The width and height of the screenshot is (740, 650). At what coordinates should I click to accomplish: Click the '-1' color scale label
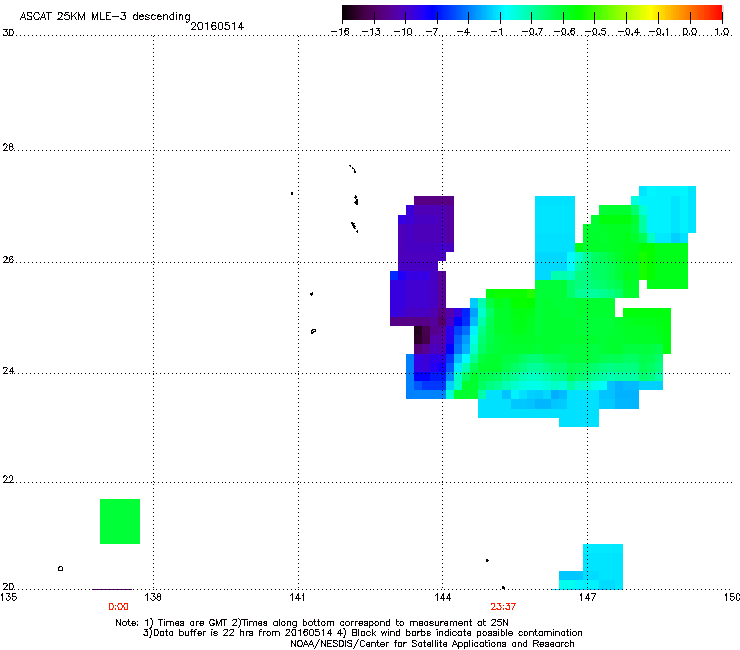(496, 32)
